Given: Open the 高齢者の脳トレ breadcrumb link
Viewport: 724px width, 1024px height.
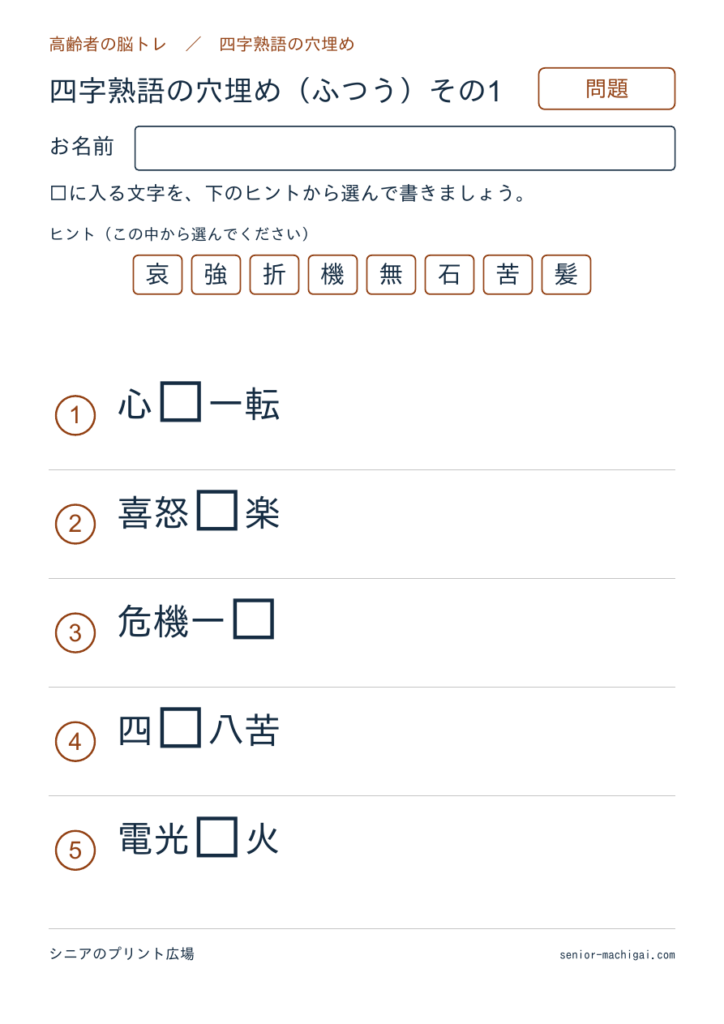Looking at the screenshot, I should (108, 44).
